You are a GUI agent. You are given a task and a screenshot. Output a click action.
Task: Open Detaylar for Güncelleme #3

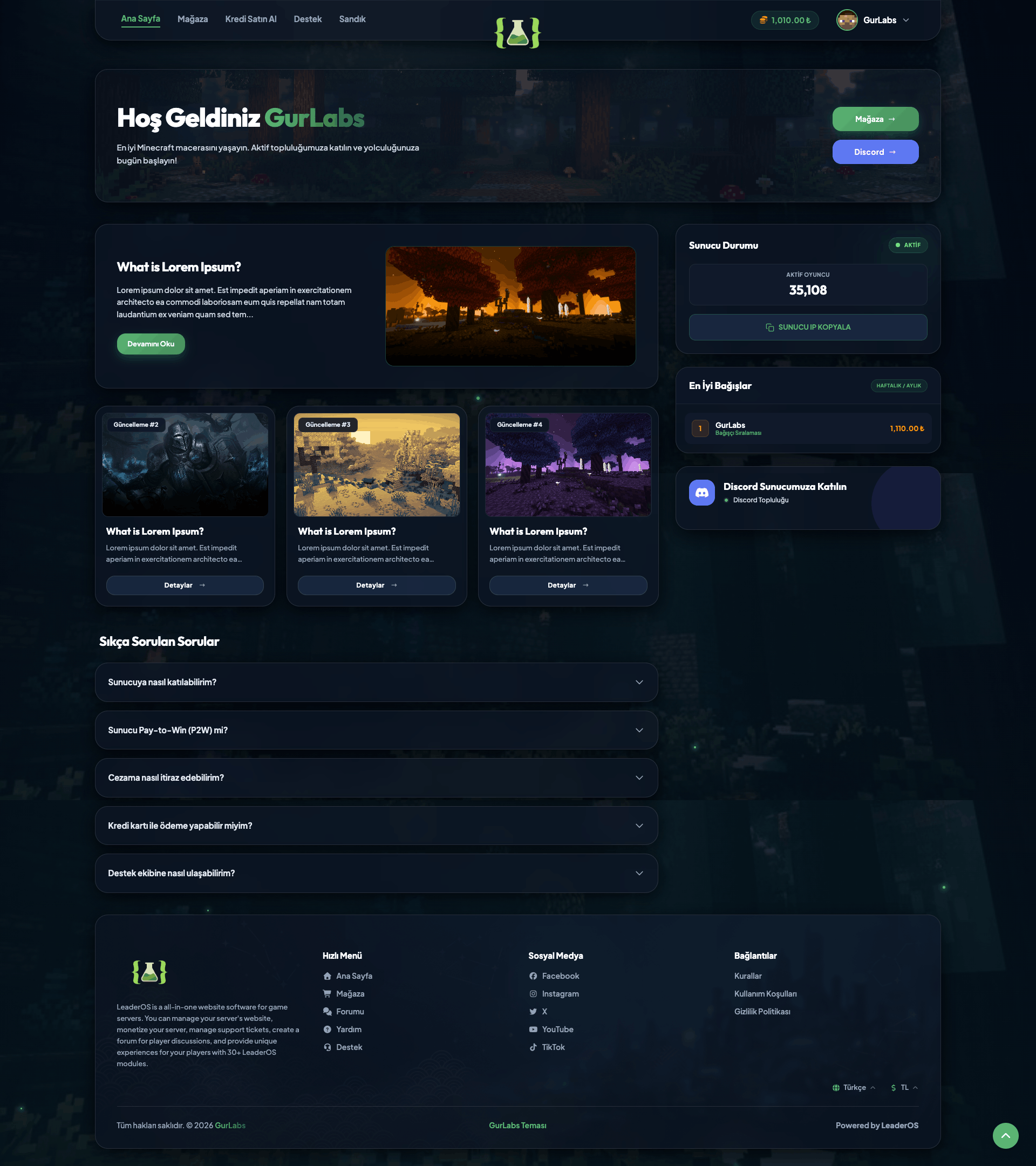tap(377, 585)
